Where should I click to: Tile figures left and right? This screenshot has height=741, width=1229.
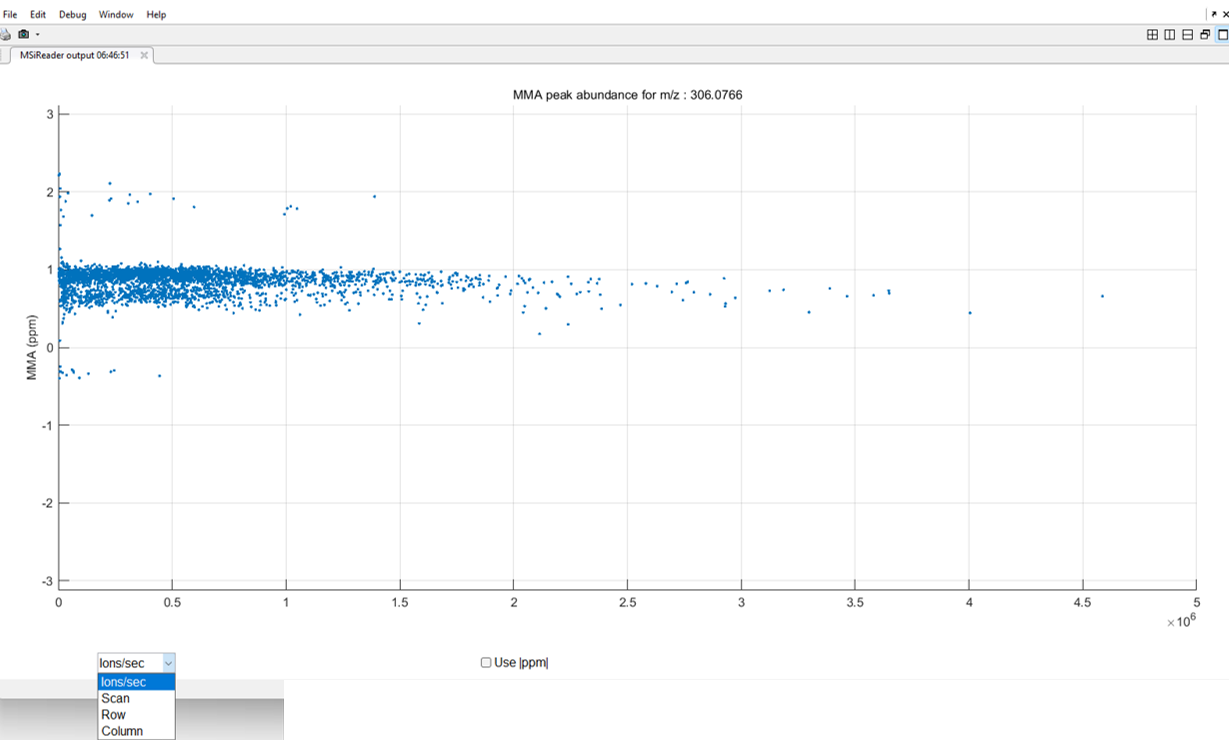[1169, 35]
